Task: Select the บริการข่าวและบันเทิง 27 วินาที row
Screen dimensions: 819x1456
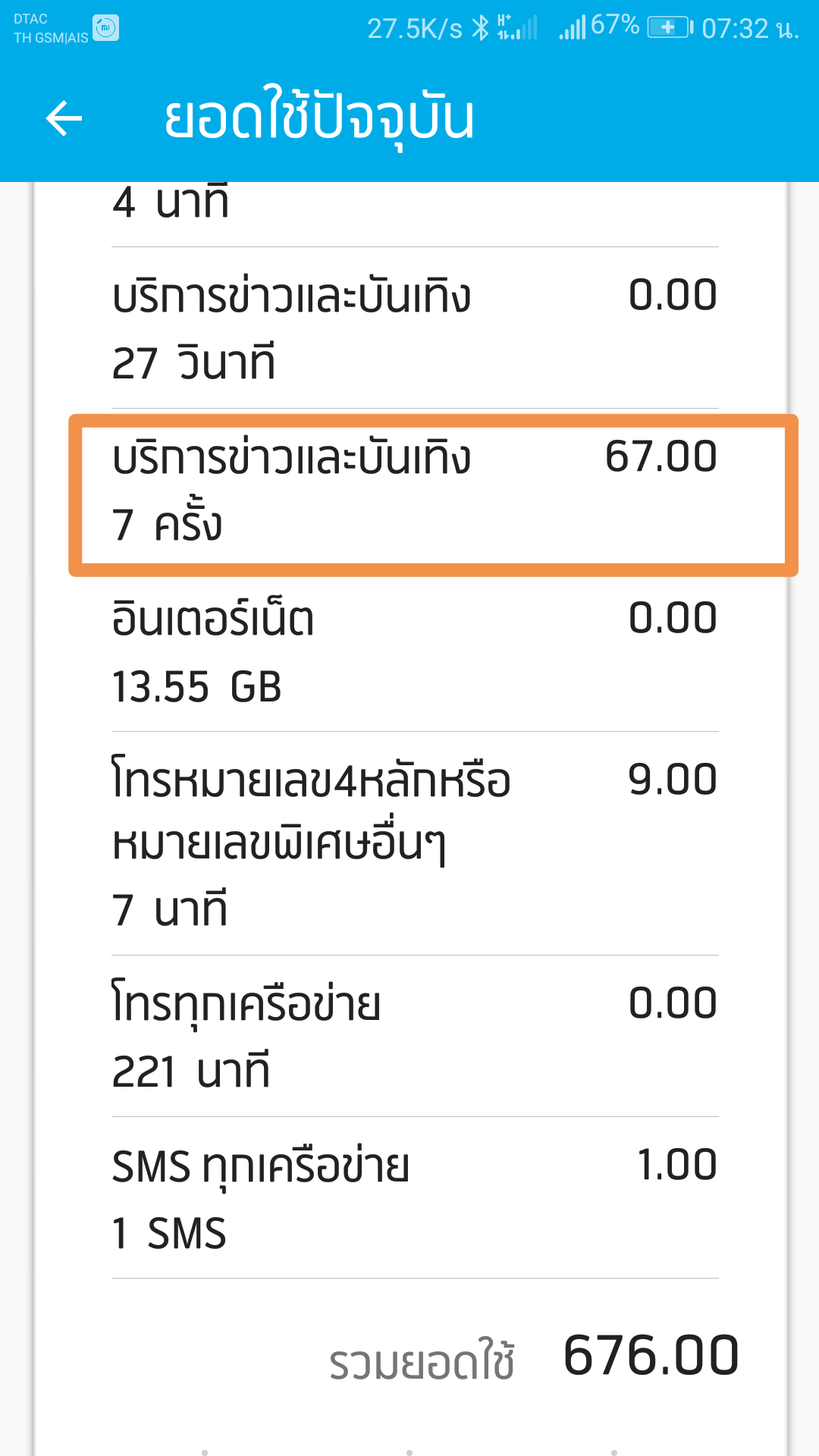Action: (x=415, y=328)
